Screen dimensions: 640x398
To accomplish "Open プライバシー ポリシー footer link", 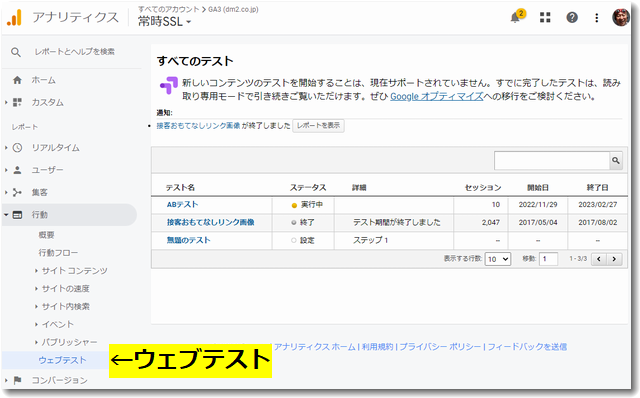I will tap(440, 347).
